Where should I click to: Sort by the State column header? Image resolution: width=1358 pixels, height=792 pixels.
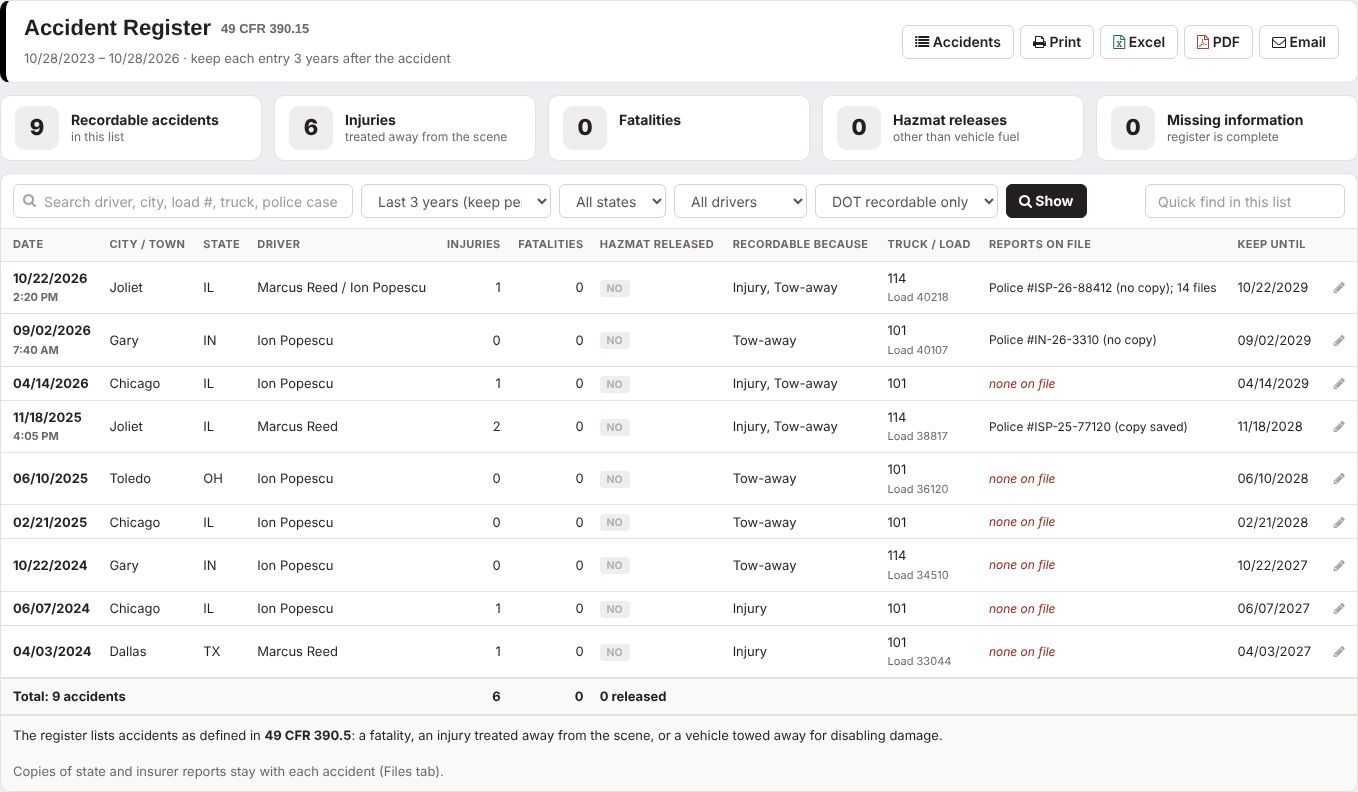(x=221, y=244)
